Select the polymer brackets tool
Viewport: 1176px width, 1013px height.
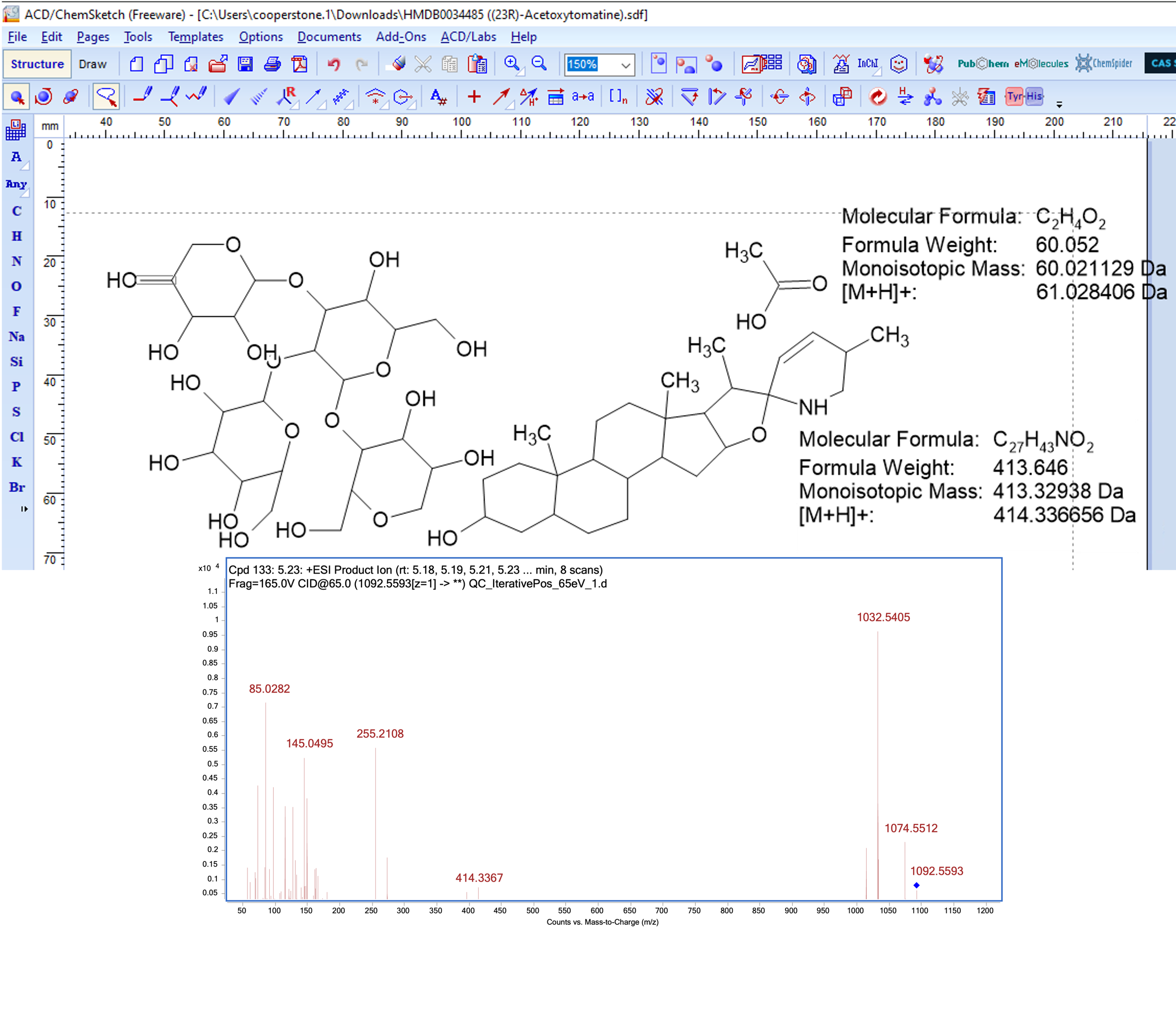(618, 96)
